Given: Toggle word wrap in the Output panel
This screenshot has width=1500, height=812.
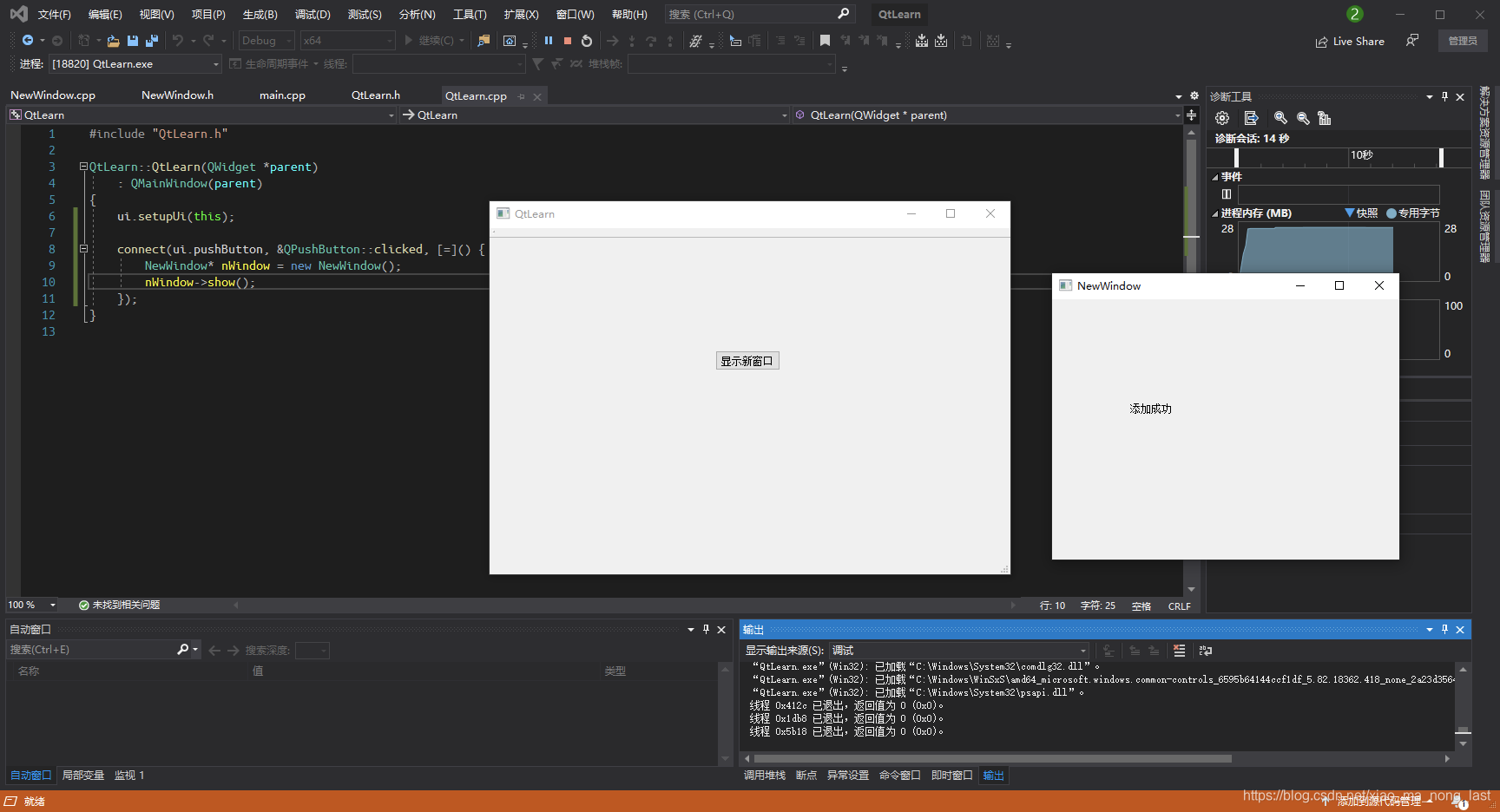Looking at the screenshot, I should (1206, 651).
